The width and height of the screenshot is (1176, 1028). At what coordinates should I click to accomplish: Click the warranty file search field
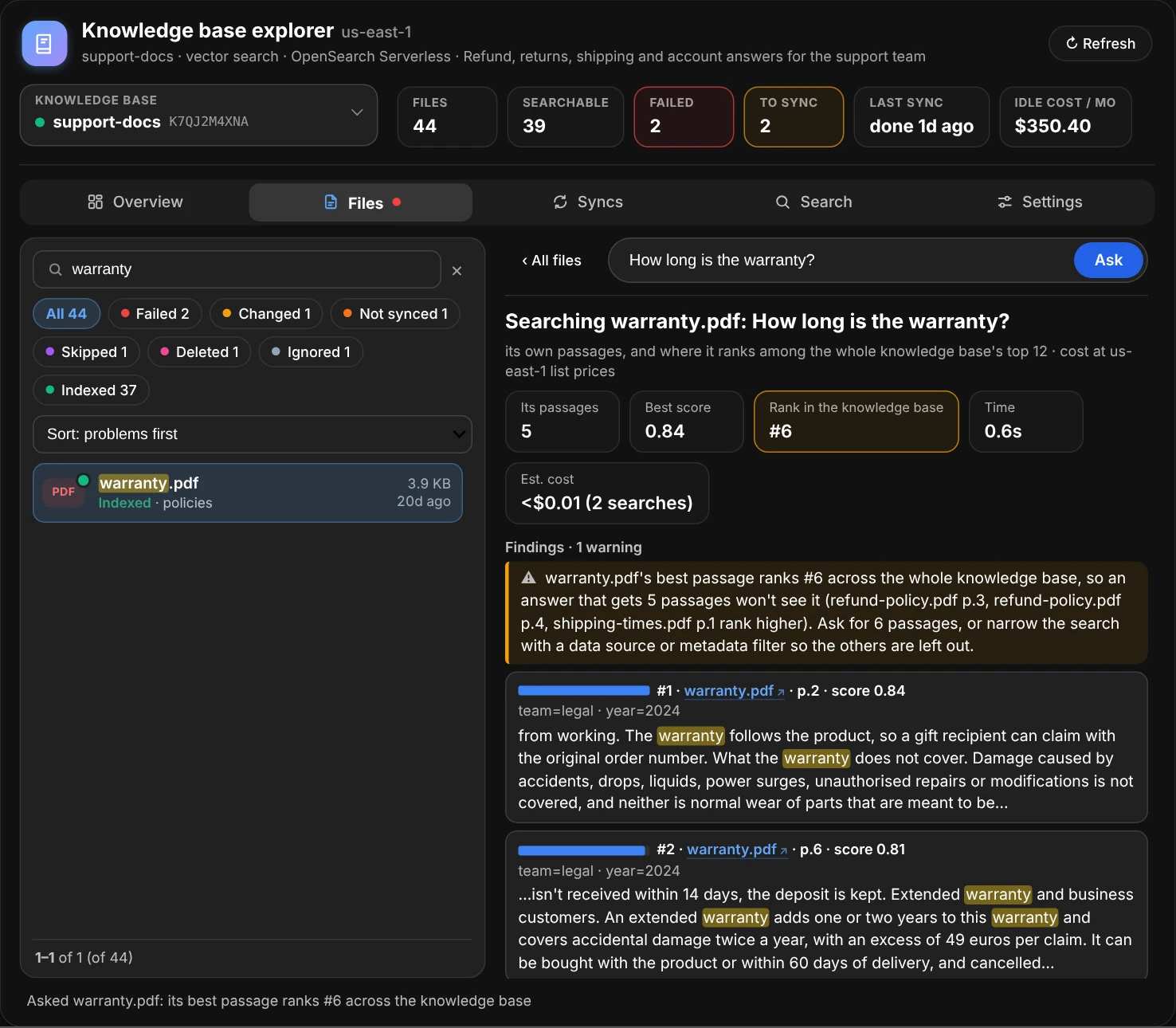coord(237,269)
